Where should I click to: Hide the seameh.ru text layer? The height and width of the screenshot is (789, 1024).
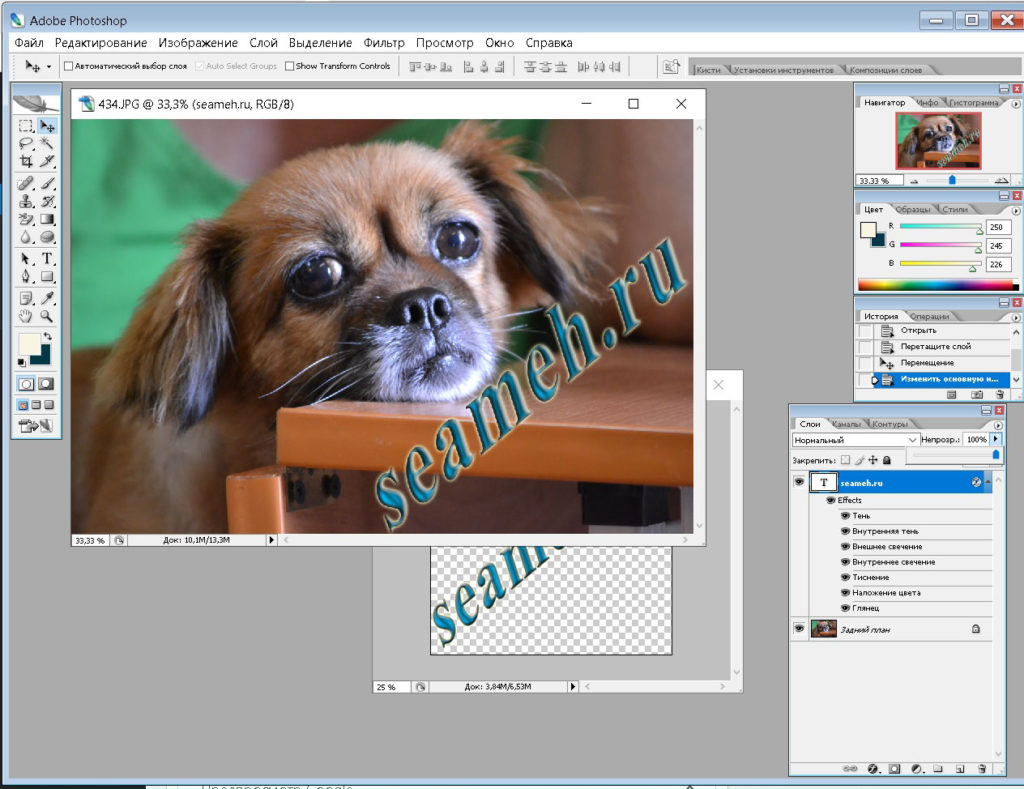[799, 482]
